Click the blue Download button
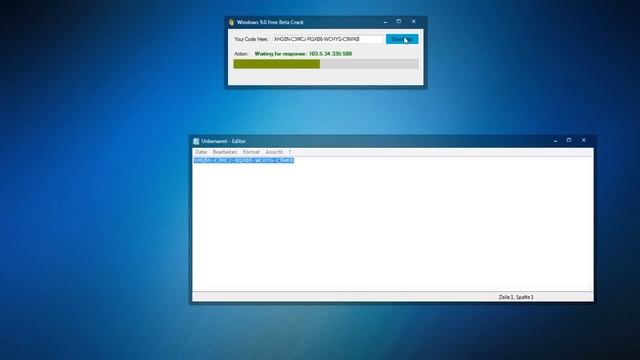The width and height of the screenshot is (640, 360). [x=402, y=39]
